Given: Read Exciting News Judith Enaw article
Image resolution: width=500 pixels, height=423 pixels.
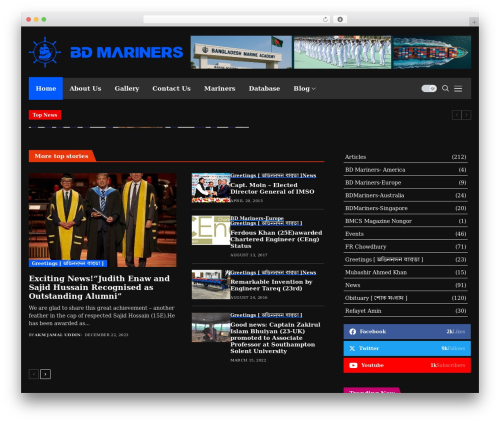Looking at the screenshot, I should point(99,287).
